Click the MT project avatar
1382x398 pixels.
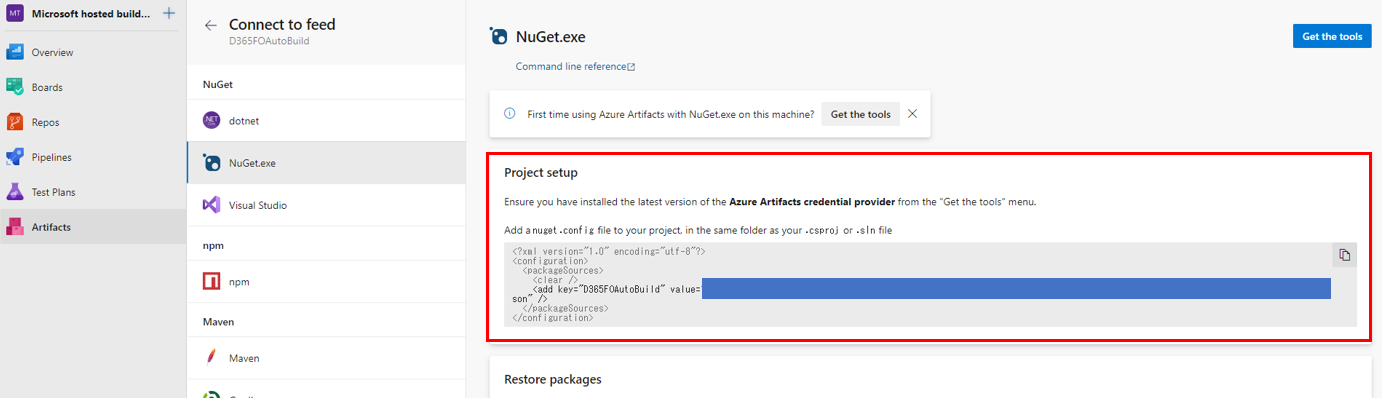point(14,14)
